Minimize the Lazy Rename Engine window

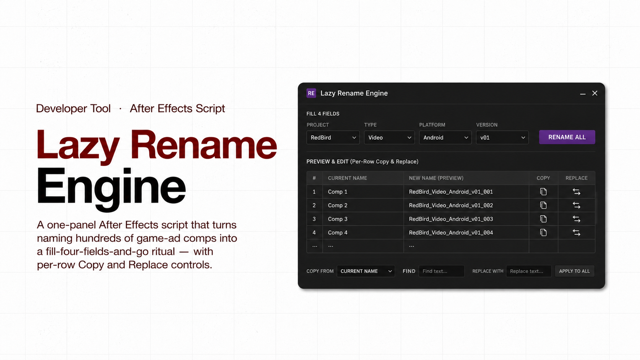[582, 93]
